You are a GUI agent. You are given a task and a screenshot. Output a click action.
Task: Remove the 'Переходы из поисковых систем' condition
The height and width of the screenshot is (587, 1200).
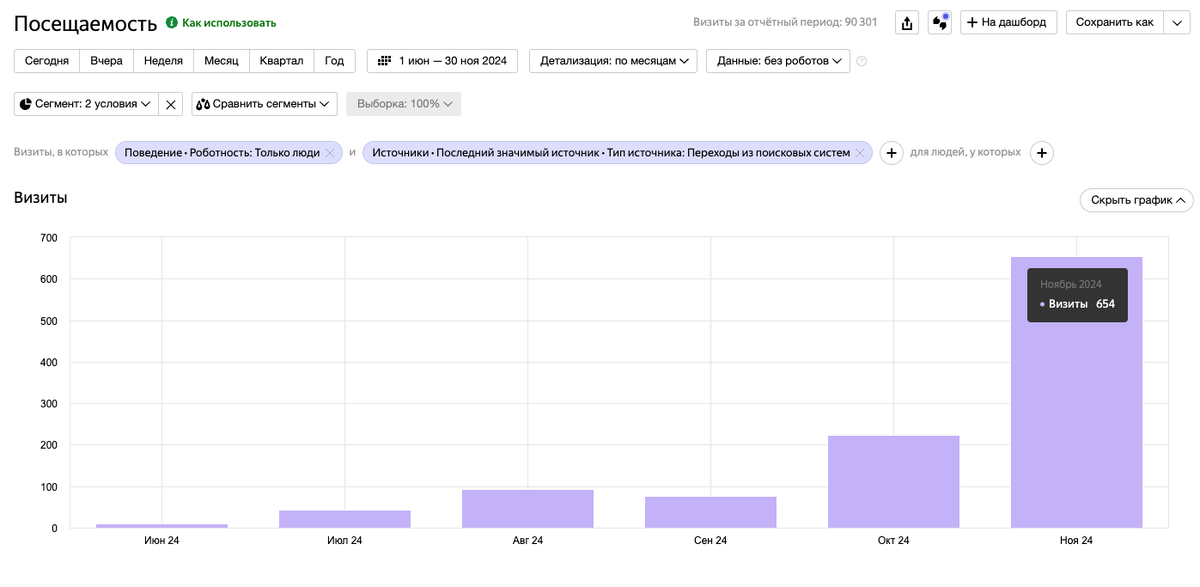pyautogui.click(x=859, y=153)
